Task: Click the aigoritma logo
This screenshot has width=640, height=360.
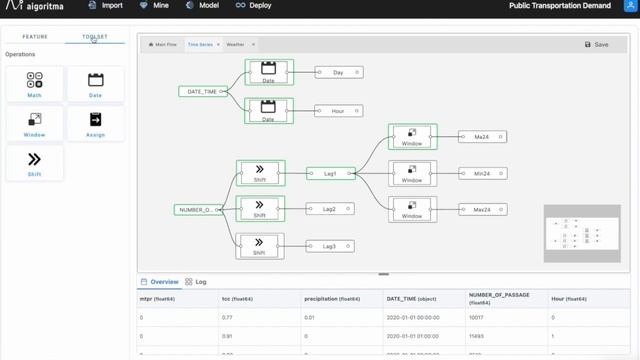Action: point(35,6)
